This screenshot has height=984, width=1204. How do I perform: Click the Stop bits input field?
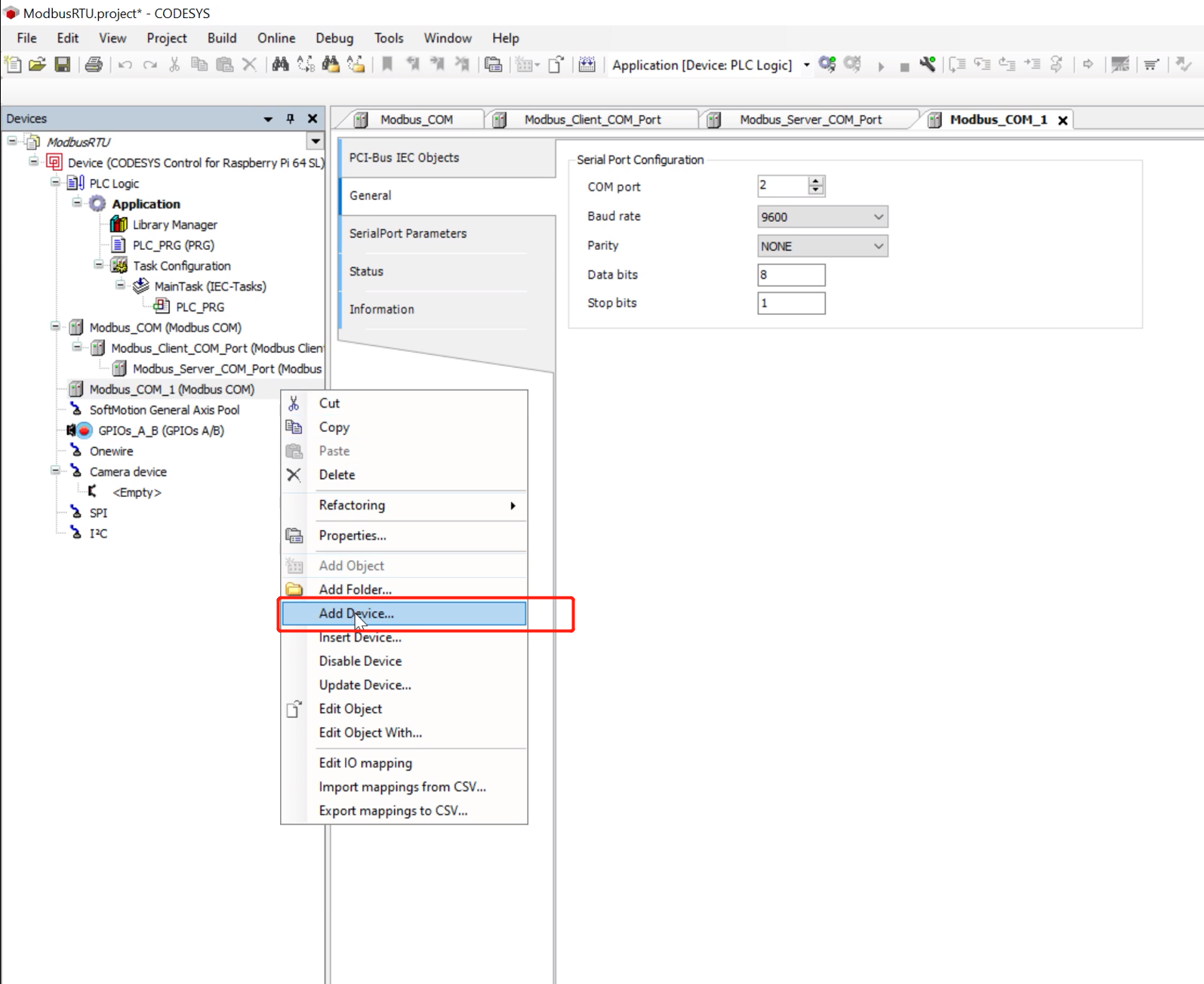click(x=791, y=303)
